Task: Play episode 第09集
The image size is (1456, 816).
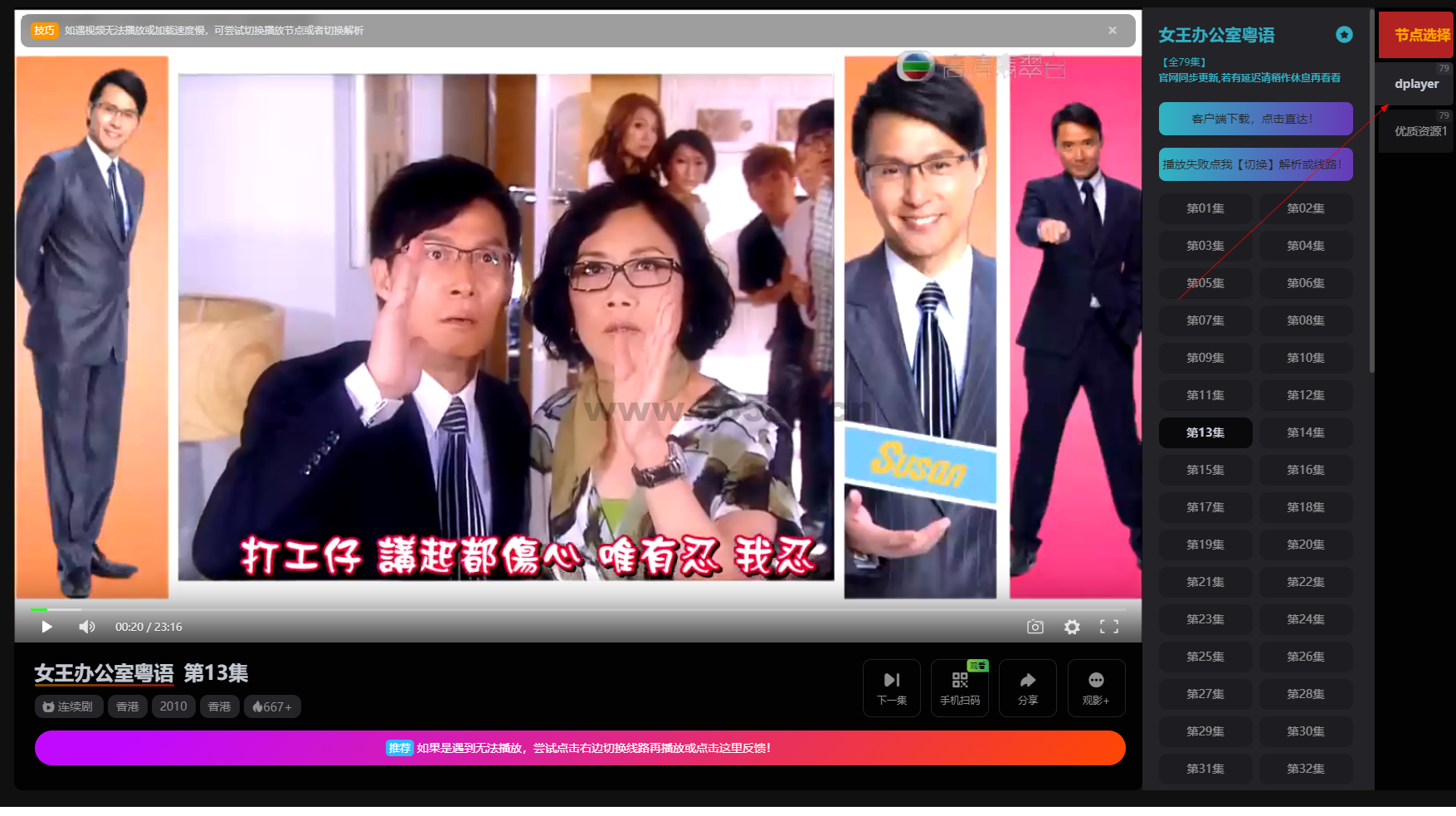Action: 1205,358
